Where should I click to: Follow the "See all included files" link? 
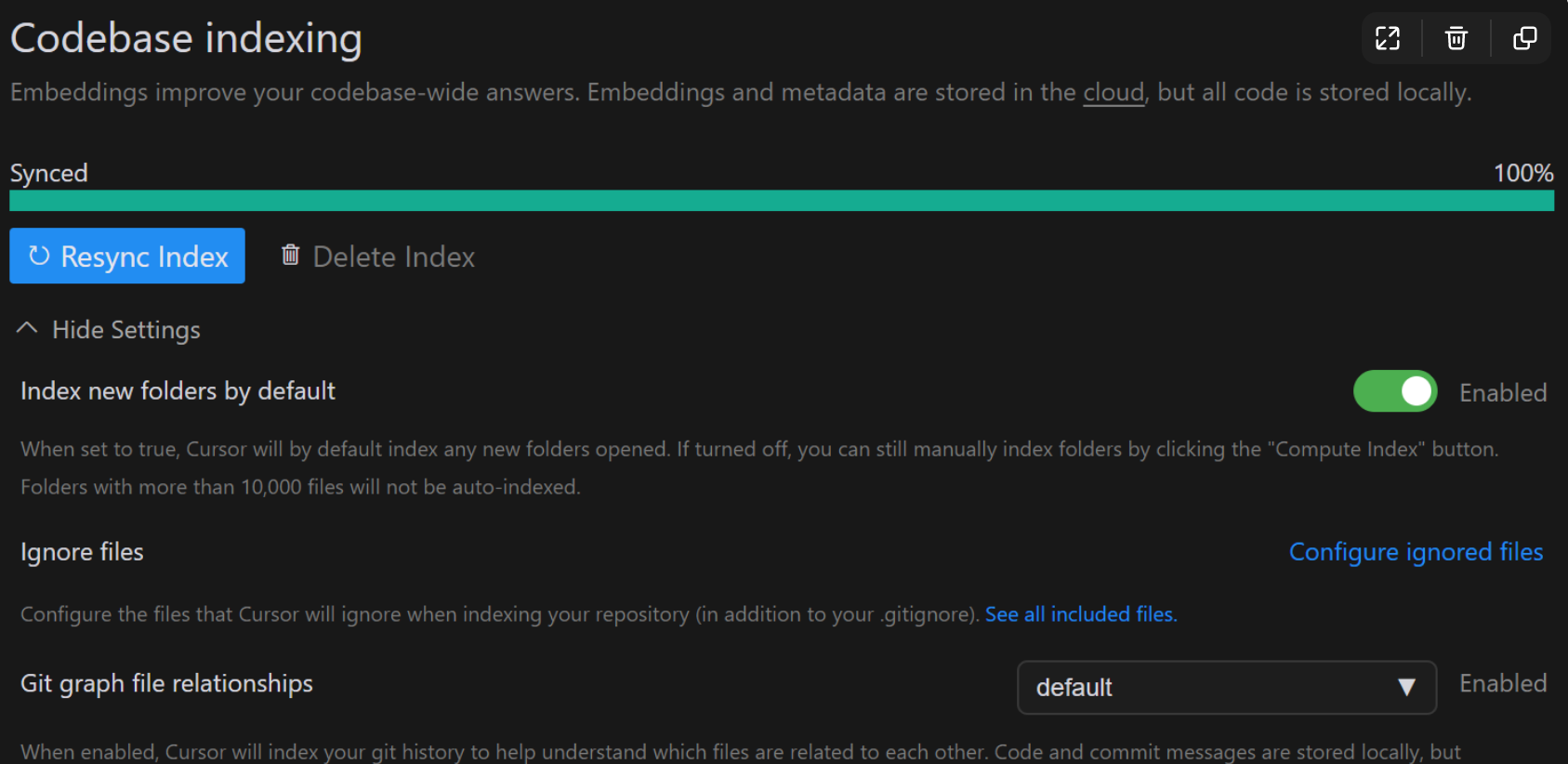click(1080, 614)
